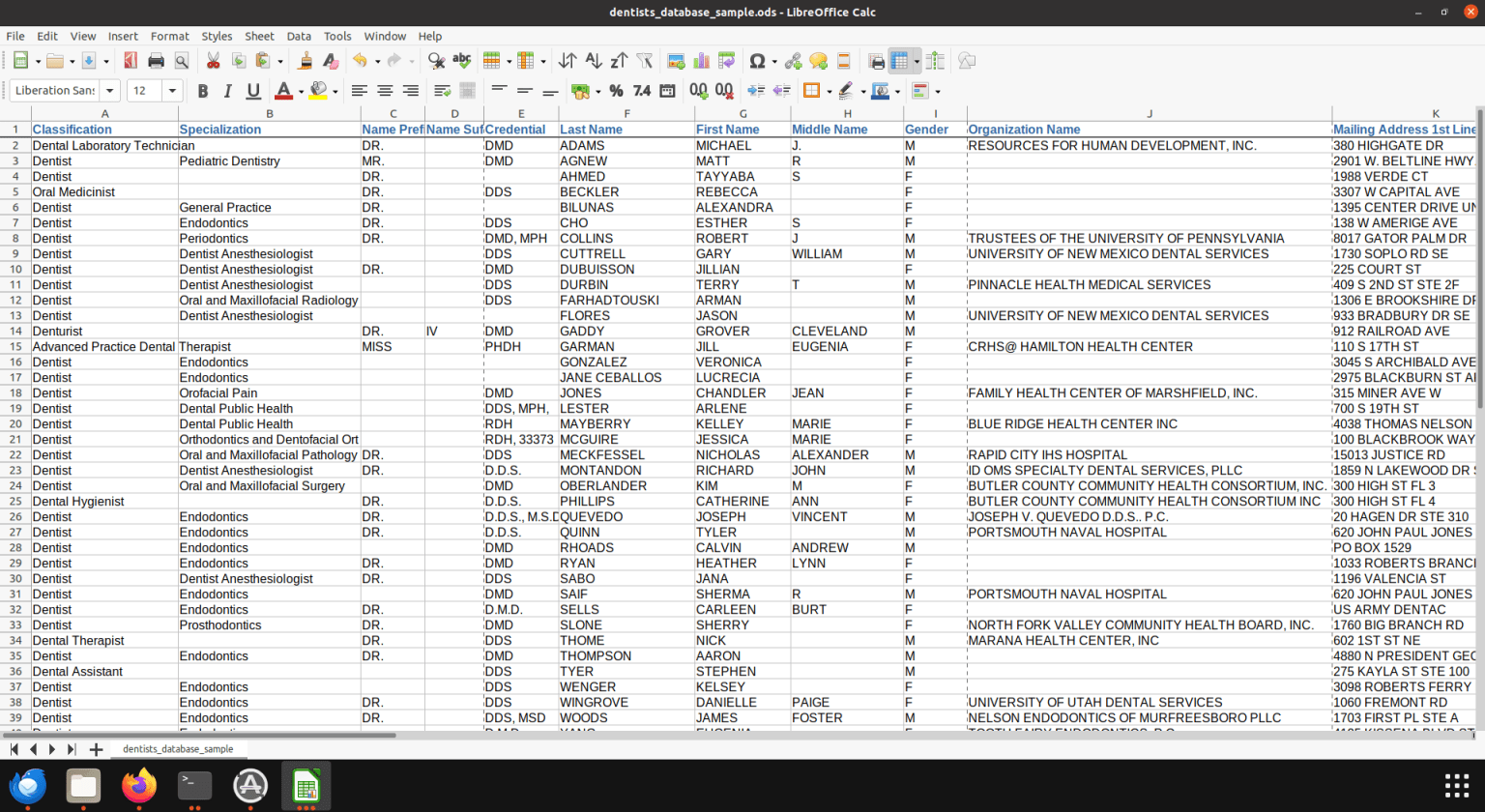1485x812 pixels.
Task: Run the spell check tool
Action: point(462,61)
